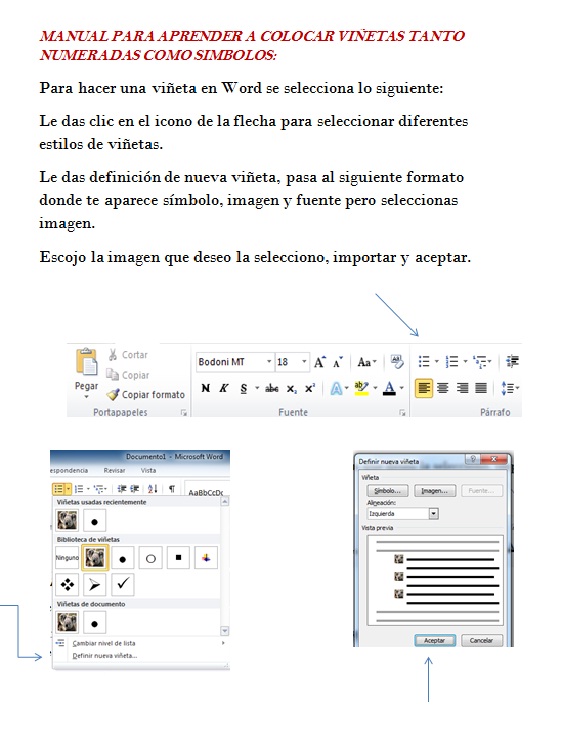Click multilevel list icon in Bodoni MT ribbon
Image resolution: width=562 pixels, height=740 pixels.
479,362
